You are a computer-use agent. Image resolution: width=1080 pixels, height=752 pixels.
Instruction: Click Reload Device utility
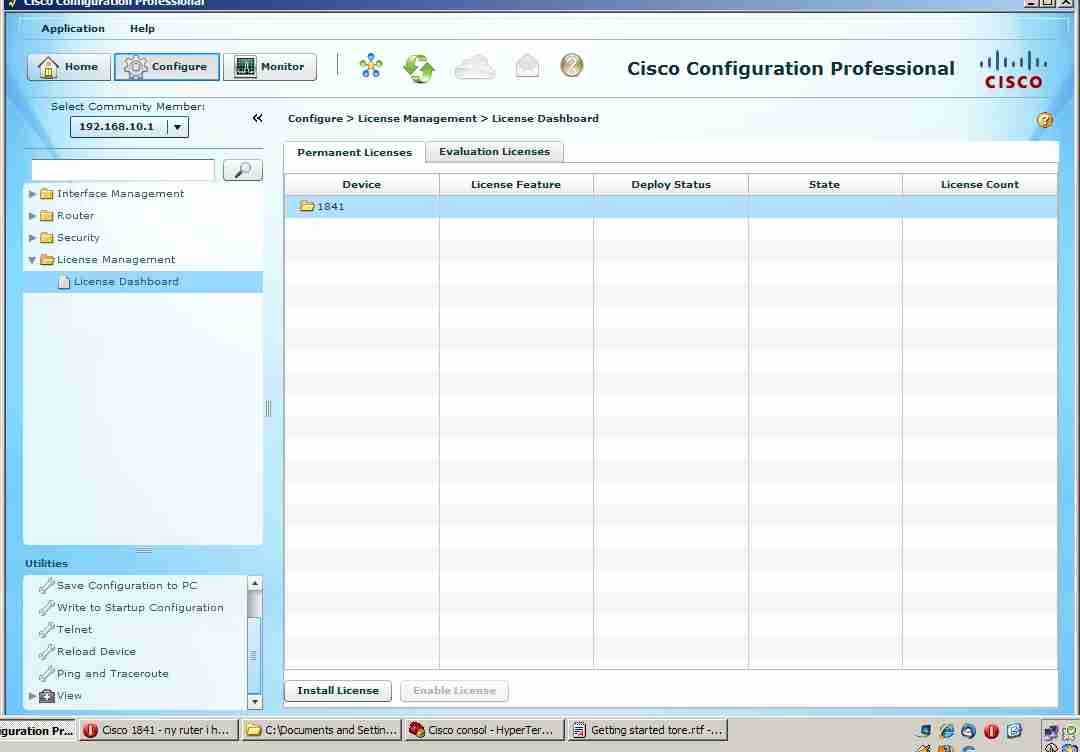tap(96, 651)
